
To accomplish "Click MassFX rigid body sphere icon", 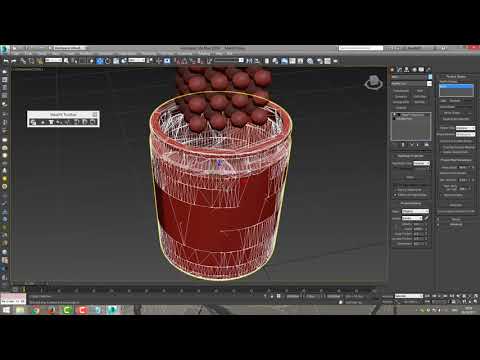I will pyautogui.click(x=43, y=122).
